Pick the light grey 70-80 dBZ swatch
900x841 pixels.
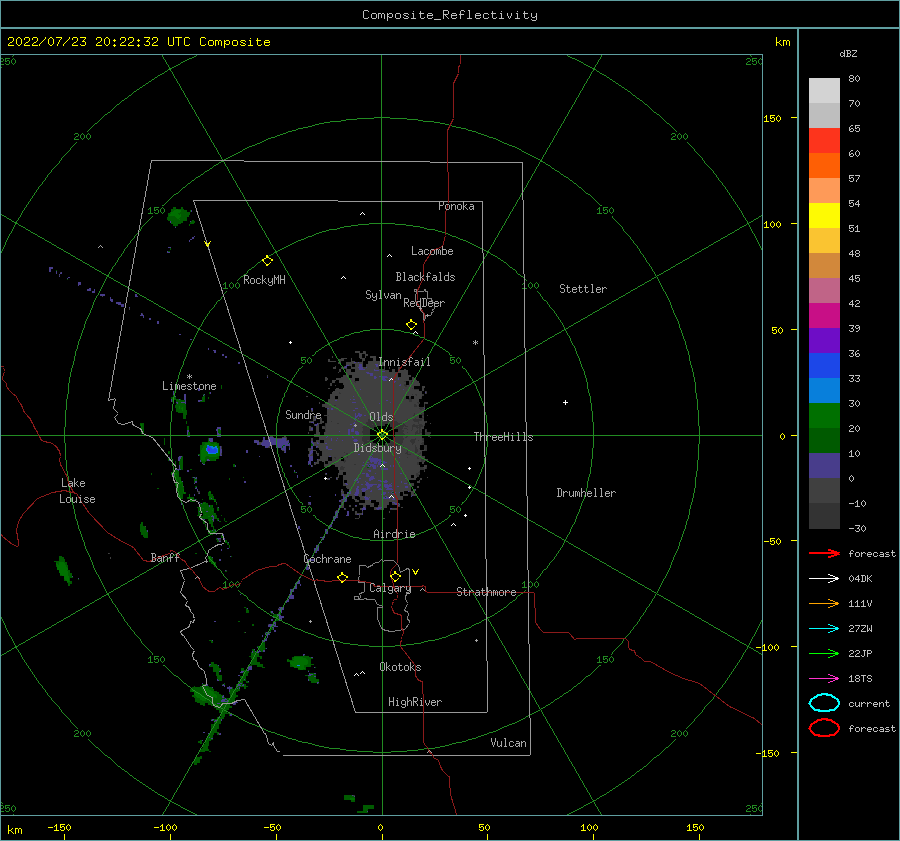[x=824, y=91]
